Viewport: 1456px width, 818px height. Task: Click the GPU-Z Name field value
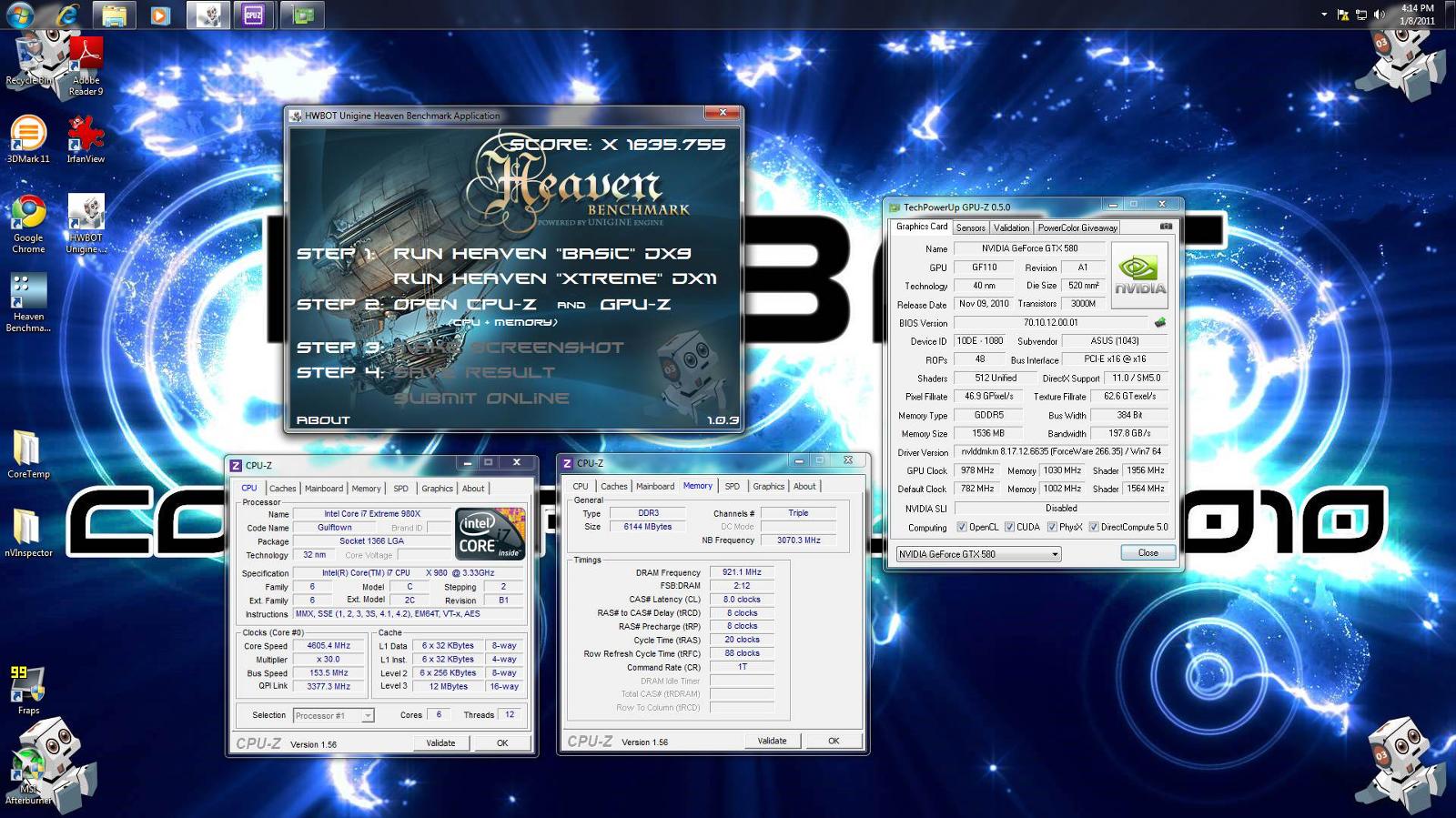[1028, 248]
